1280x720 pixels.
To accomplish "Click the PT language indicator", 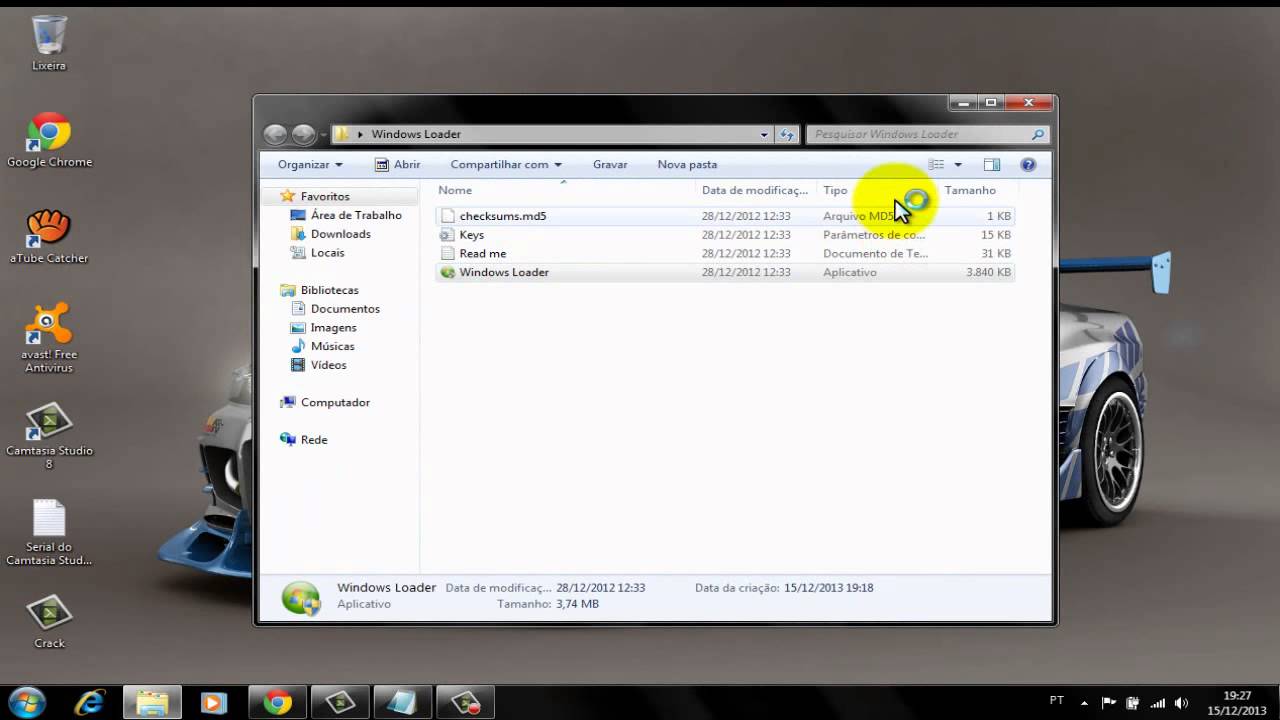I will tap(1057, 701).
